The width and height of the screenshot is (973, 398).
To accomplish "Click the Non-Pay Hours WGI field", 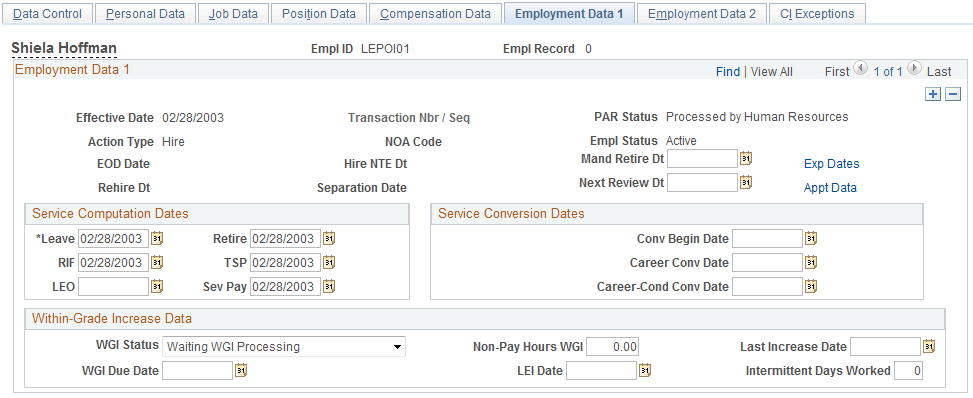I will click(612, 346).
